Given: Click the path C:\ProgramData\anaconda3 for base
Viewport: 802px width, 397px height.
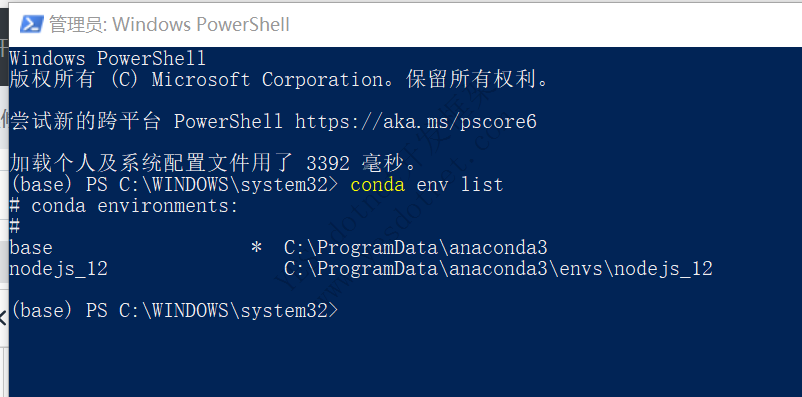Looking at the screenshot, I should (415, 248).
